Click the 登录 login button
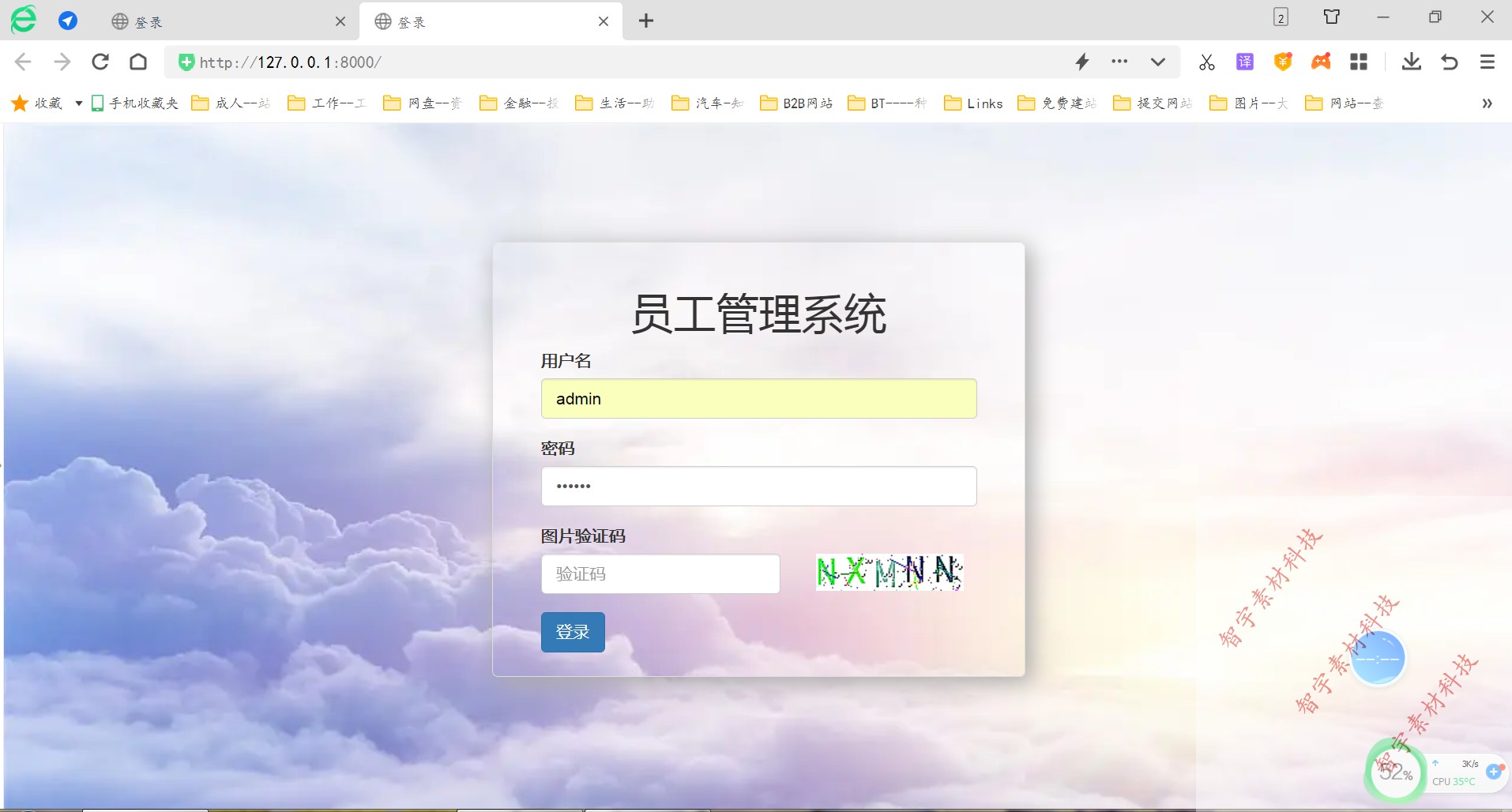 [x=572, y=632]
